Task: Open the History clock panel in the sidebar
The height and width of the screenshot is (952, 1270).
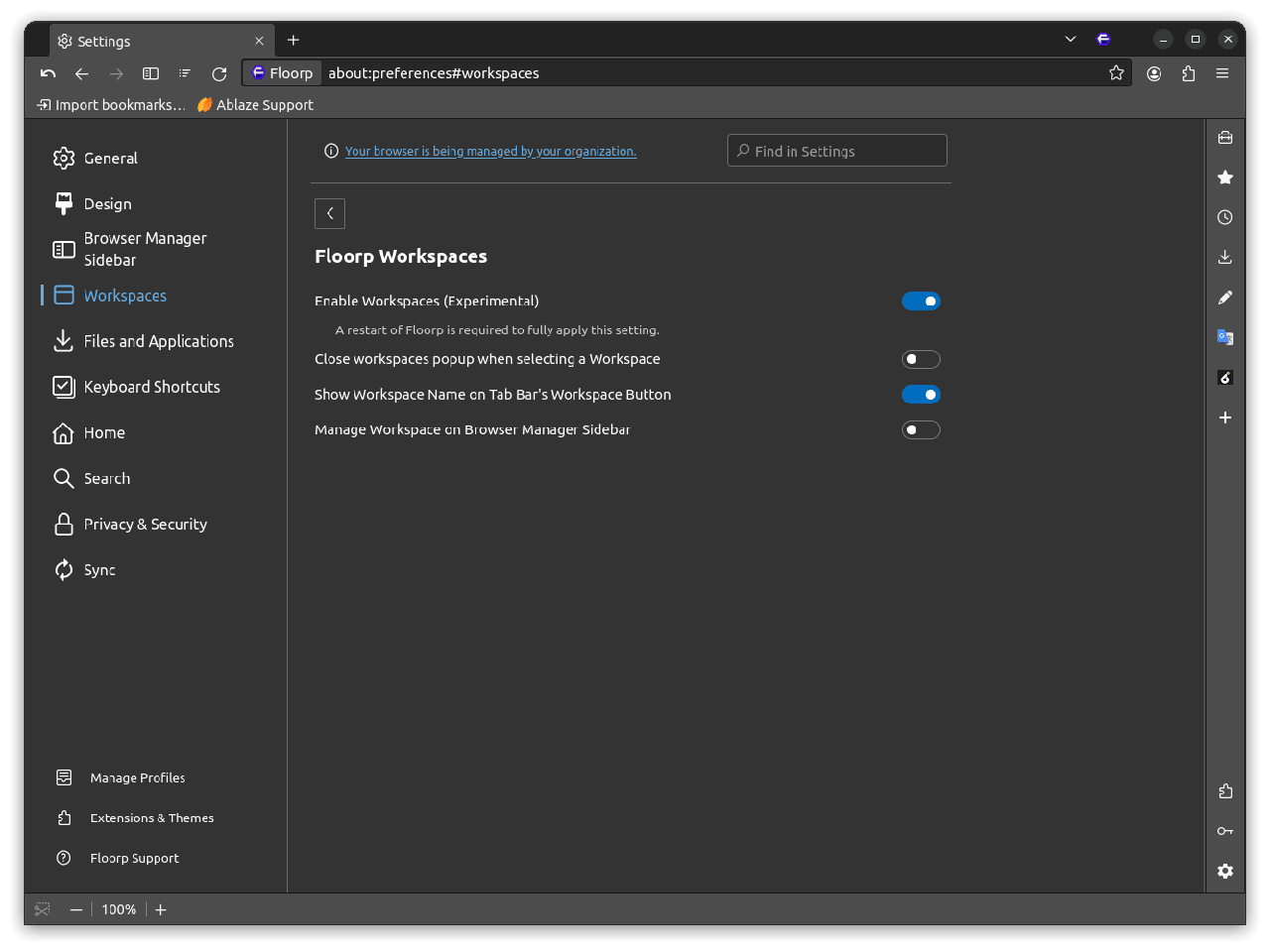Action: 1225,217
